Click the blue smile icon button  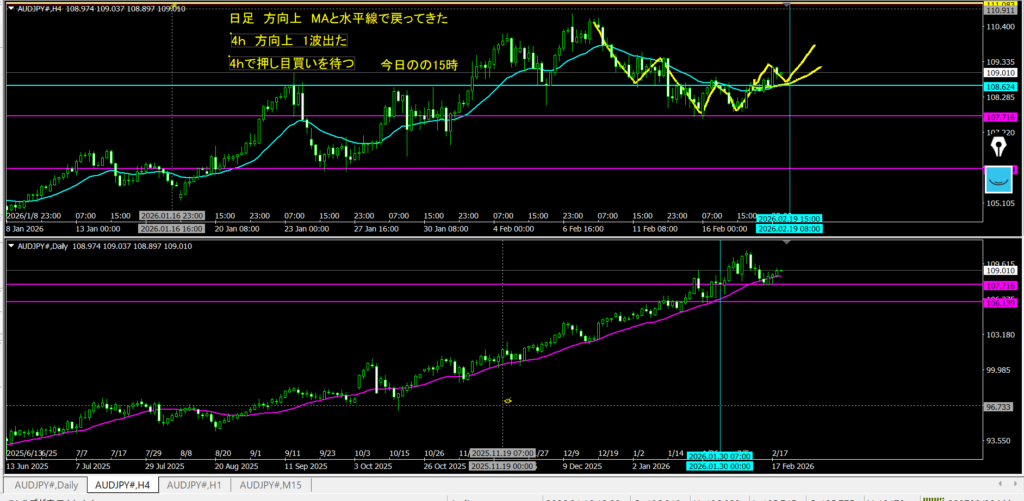tap(997, 180)
